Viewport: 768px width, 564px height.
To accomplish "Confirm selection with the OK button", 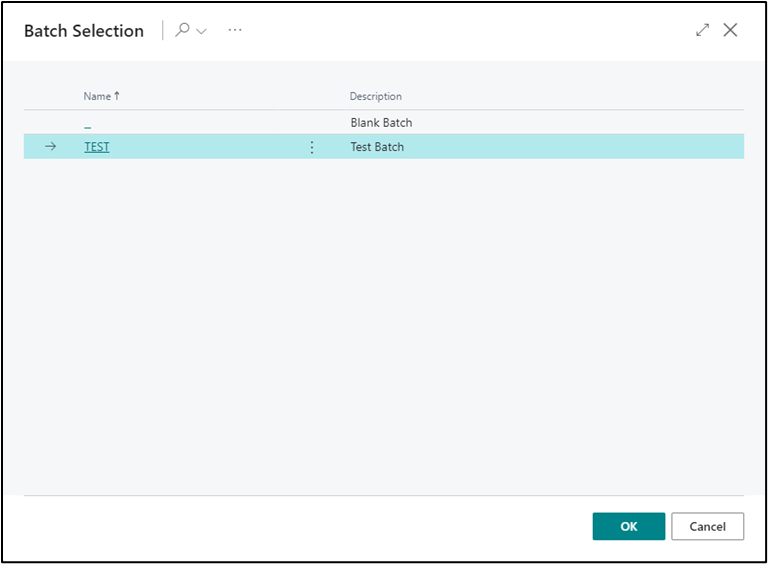I will pos(628,526).
